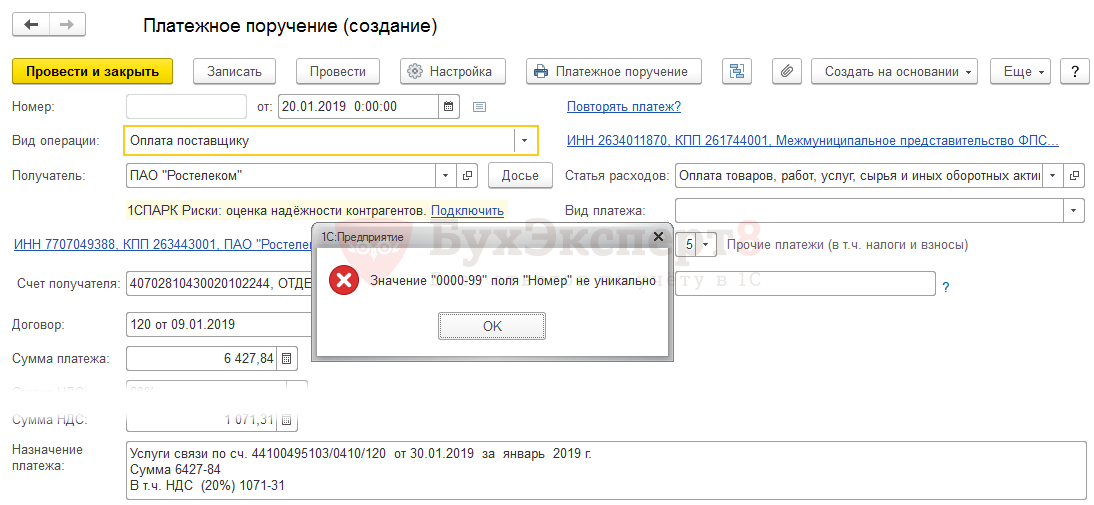Click the paperclip attachments icon
Viewport: 1094px width, 505px height.
pyautogui.click(x=787, y=72)
